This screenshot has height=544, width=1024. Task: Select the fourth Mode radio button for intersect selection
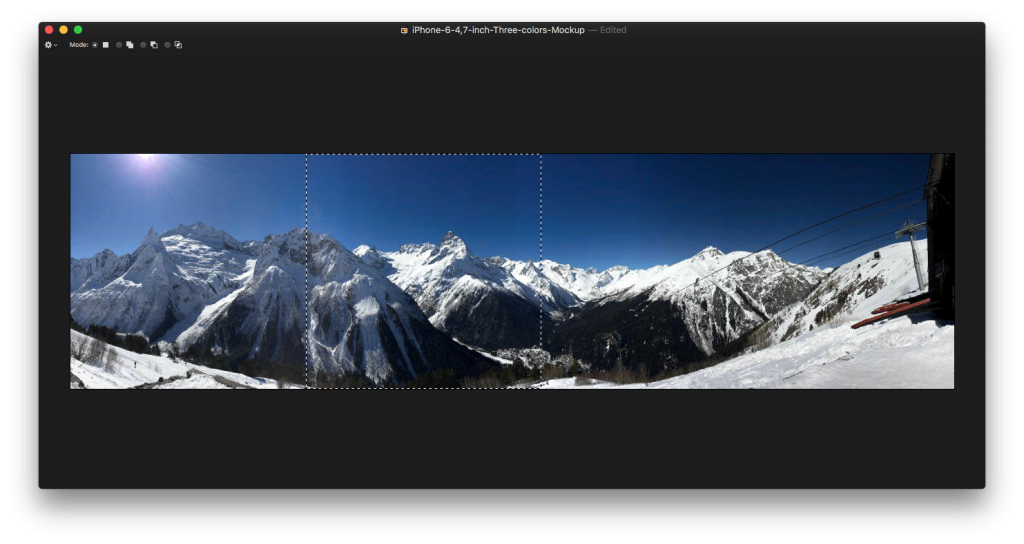167,45
